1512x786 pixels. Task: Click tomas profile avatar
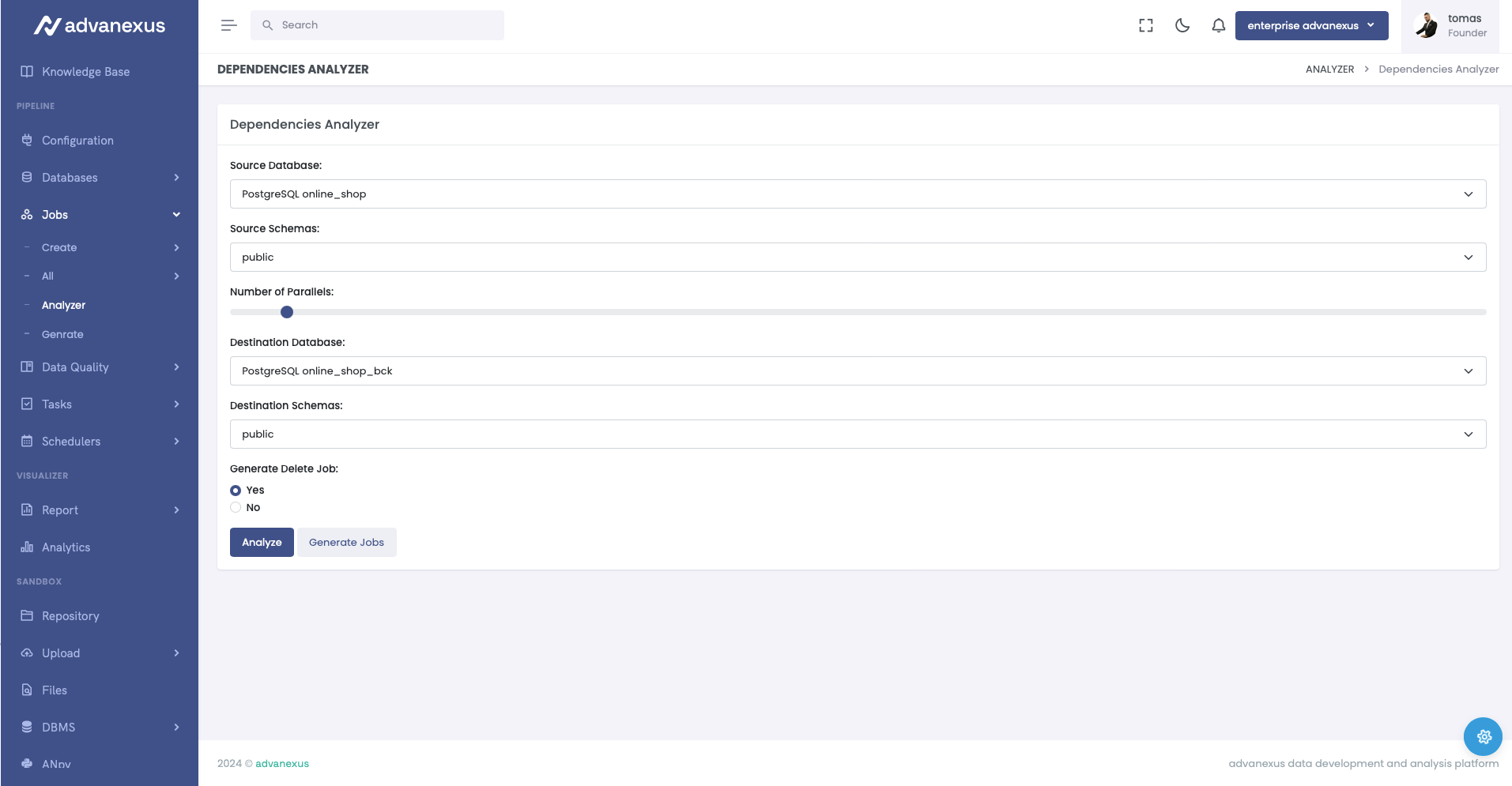(1427, 25)
